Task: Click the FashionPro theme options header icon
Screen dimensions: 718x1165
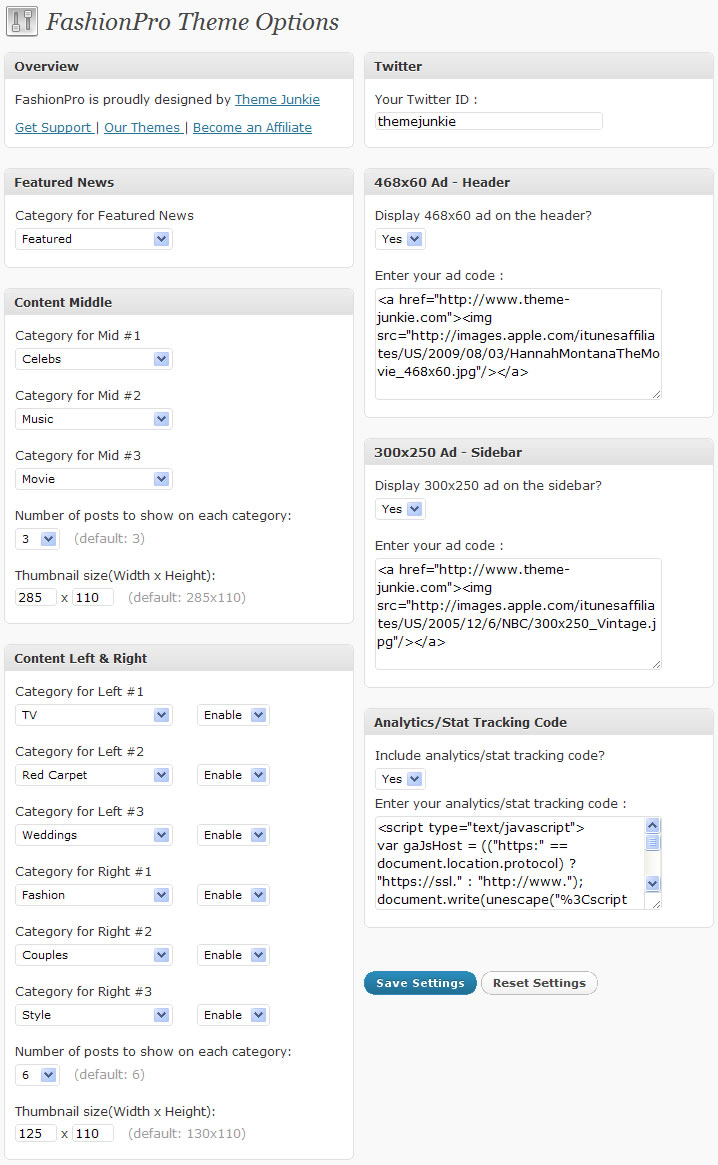Action: pyautogui.click(x=22, y=22)
